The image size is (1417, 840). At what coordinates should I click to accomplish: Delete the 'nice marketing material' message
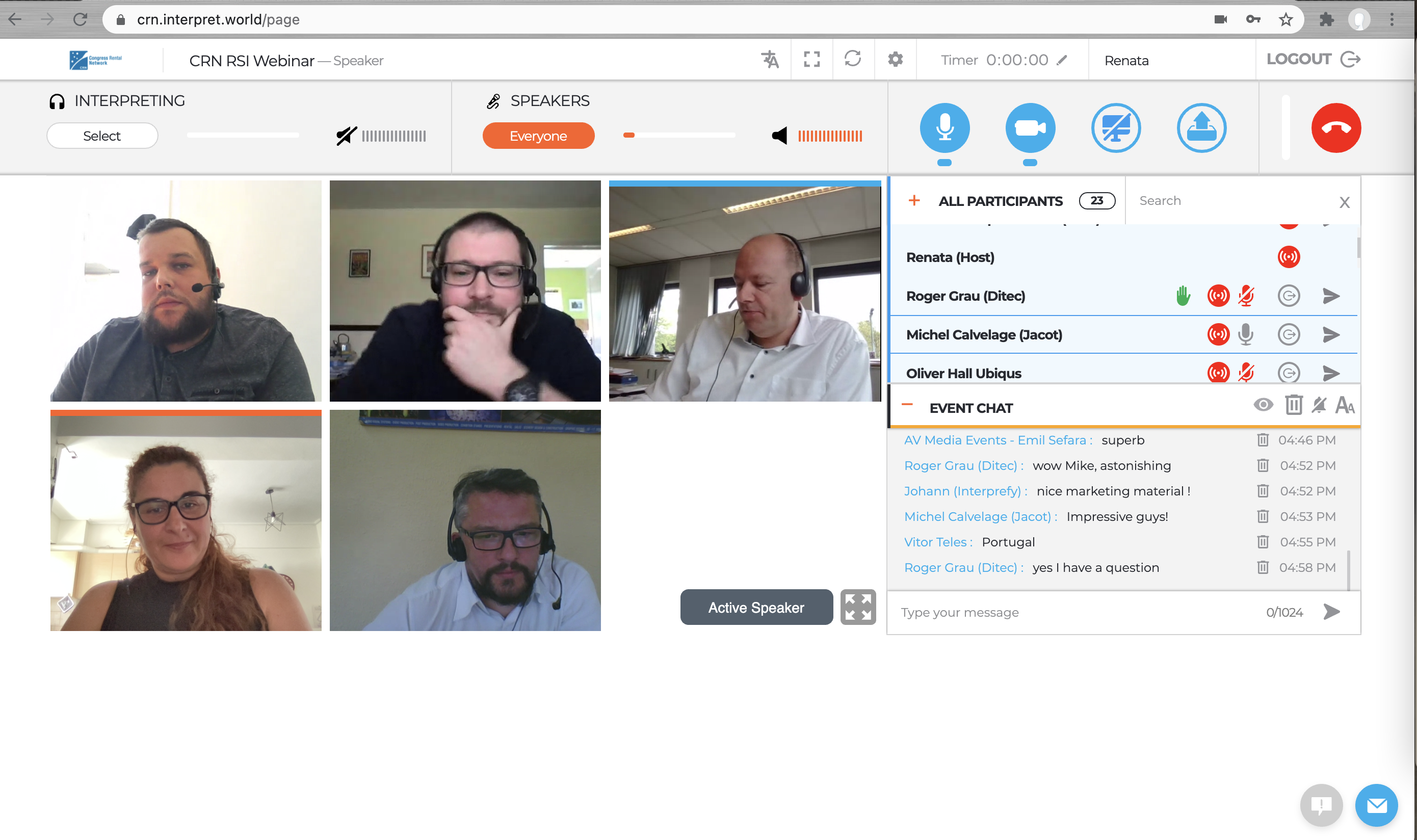pos(1263,491)
